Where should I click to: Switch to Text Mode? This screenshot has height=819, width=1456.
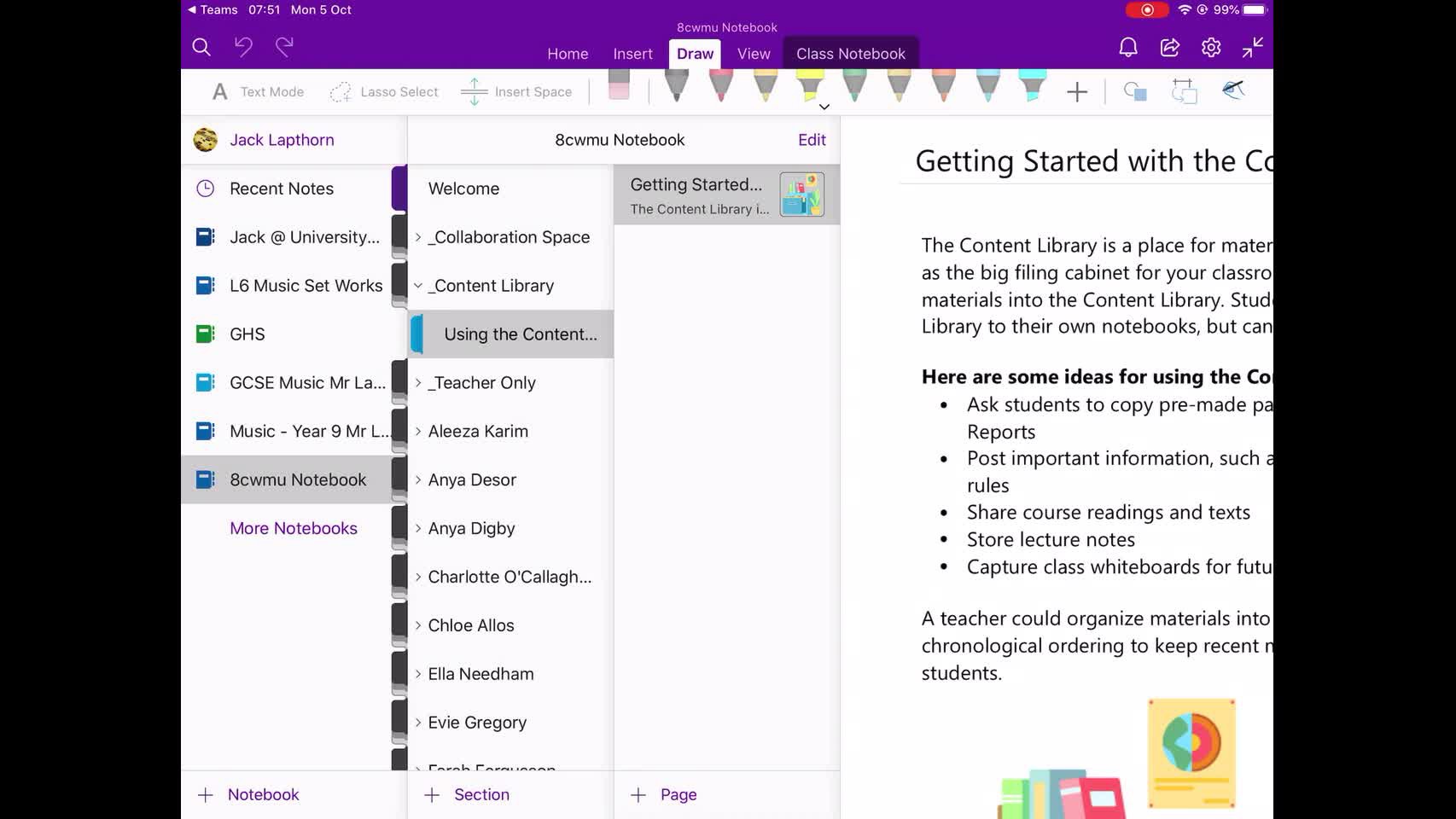[x=256, y=91]
